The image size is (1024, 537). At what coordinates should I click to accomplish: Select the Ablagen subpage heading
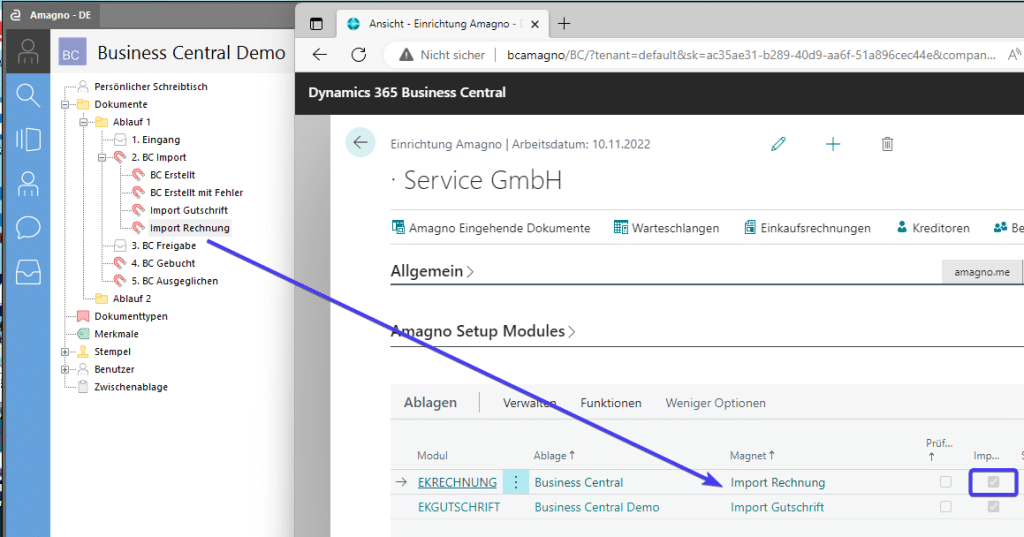(430, 402)
